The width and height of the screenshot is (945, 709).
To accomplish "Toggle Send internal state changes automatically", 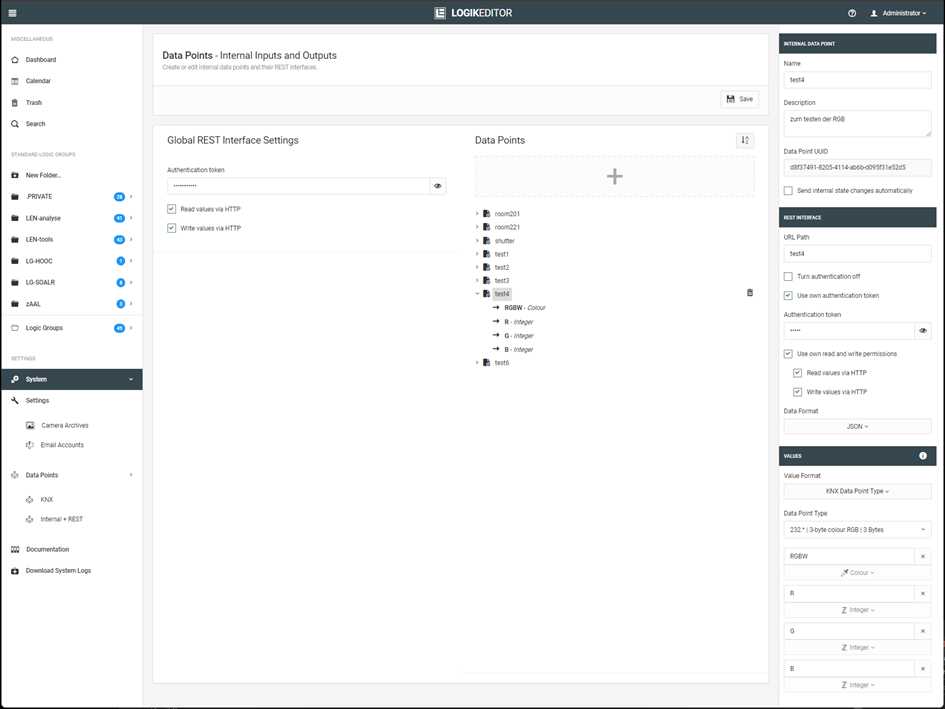I will 788,190.
